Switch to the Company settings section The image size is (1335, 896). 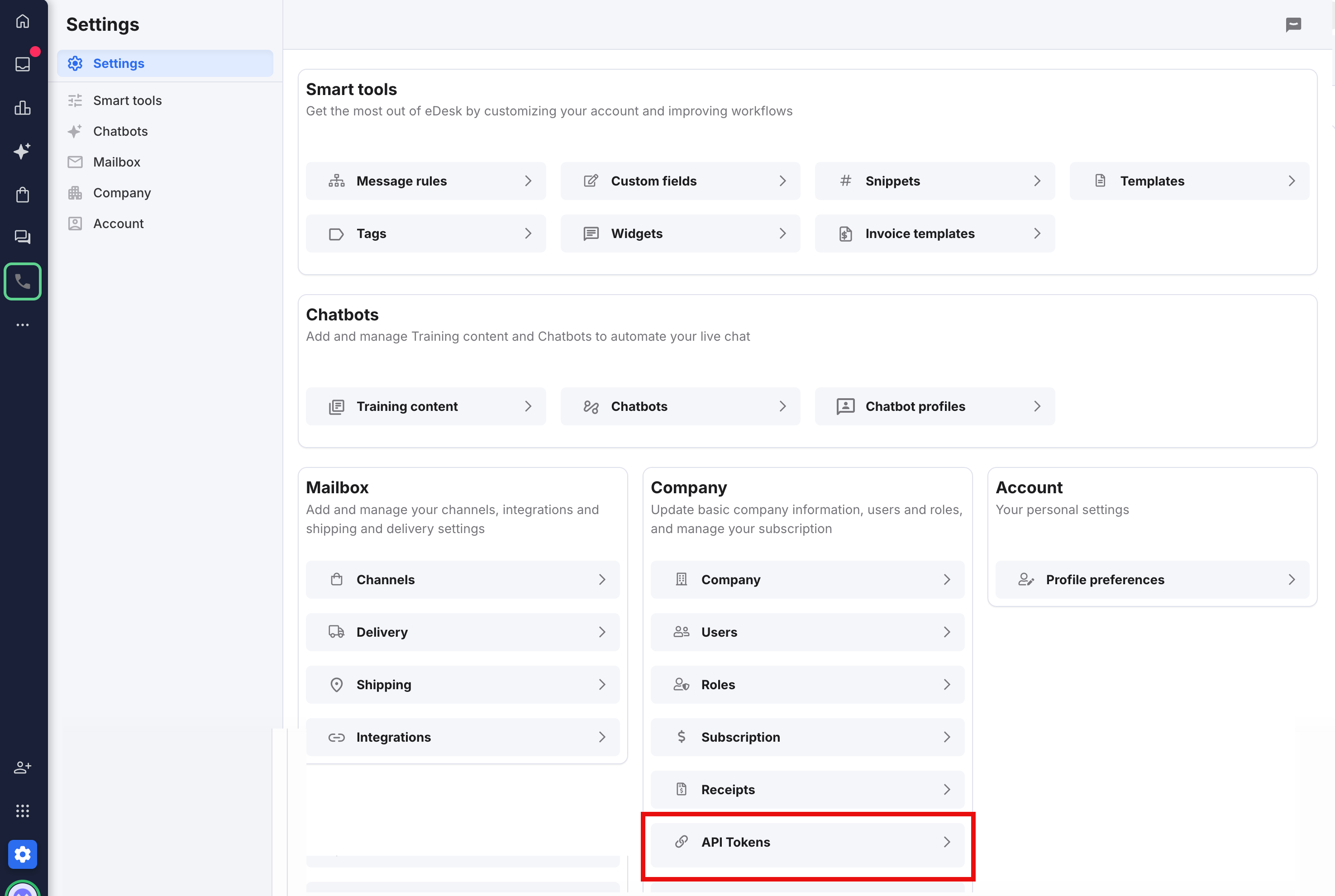click(x=122, y=193)
